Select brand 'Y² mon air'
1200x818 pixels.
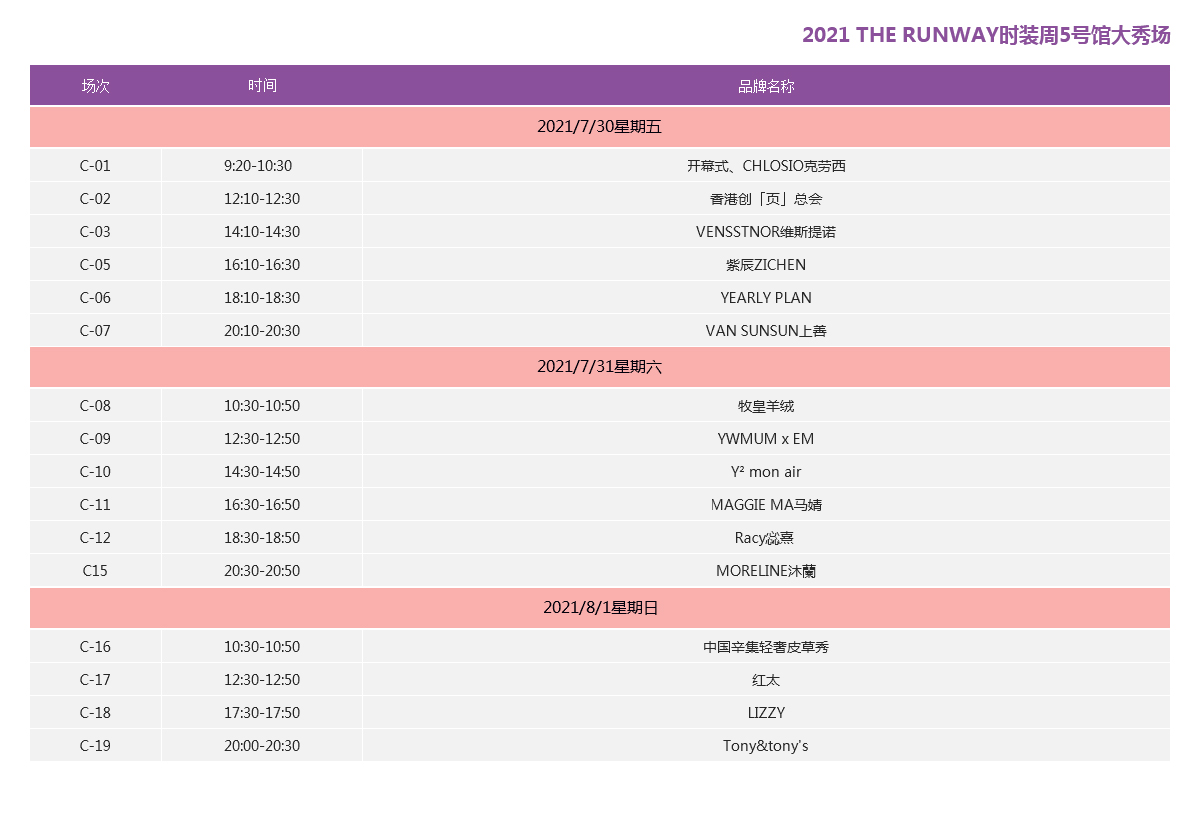pos(766,472)
